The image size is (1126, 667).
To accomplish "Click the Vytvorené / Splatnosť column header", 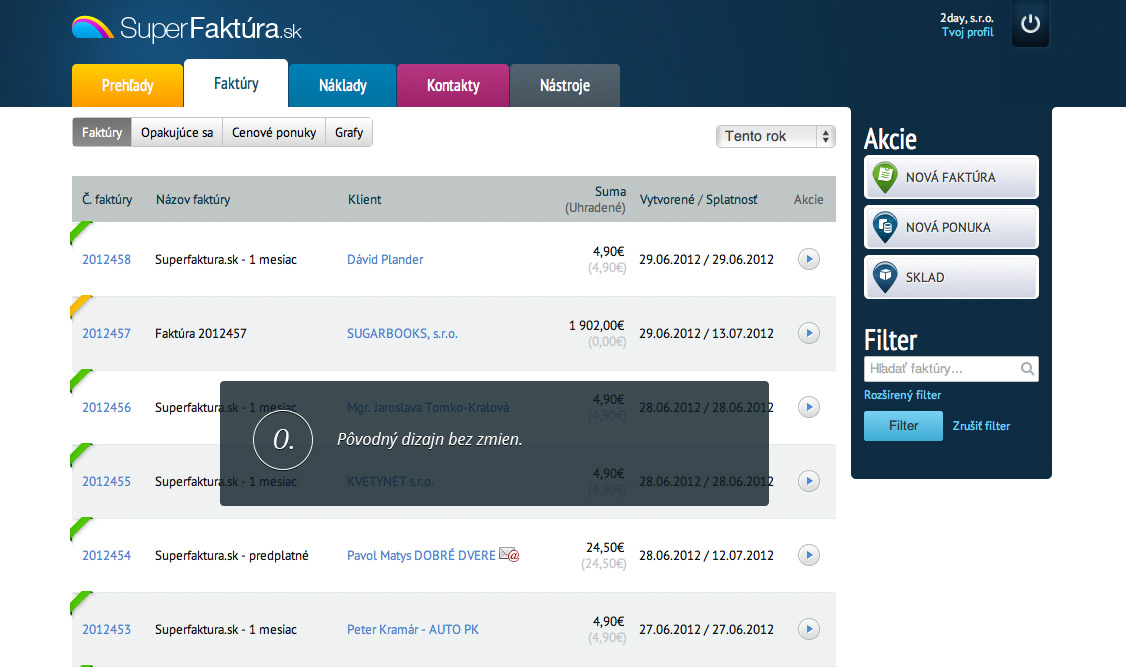I will coord(698,200).
